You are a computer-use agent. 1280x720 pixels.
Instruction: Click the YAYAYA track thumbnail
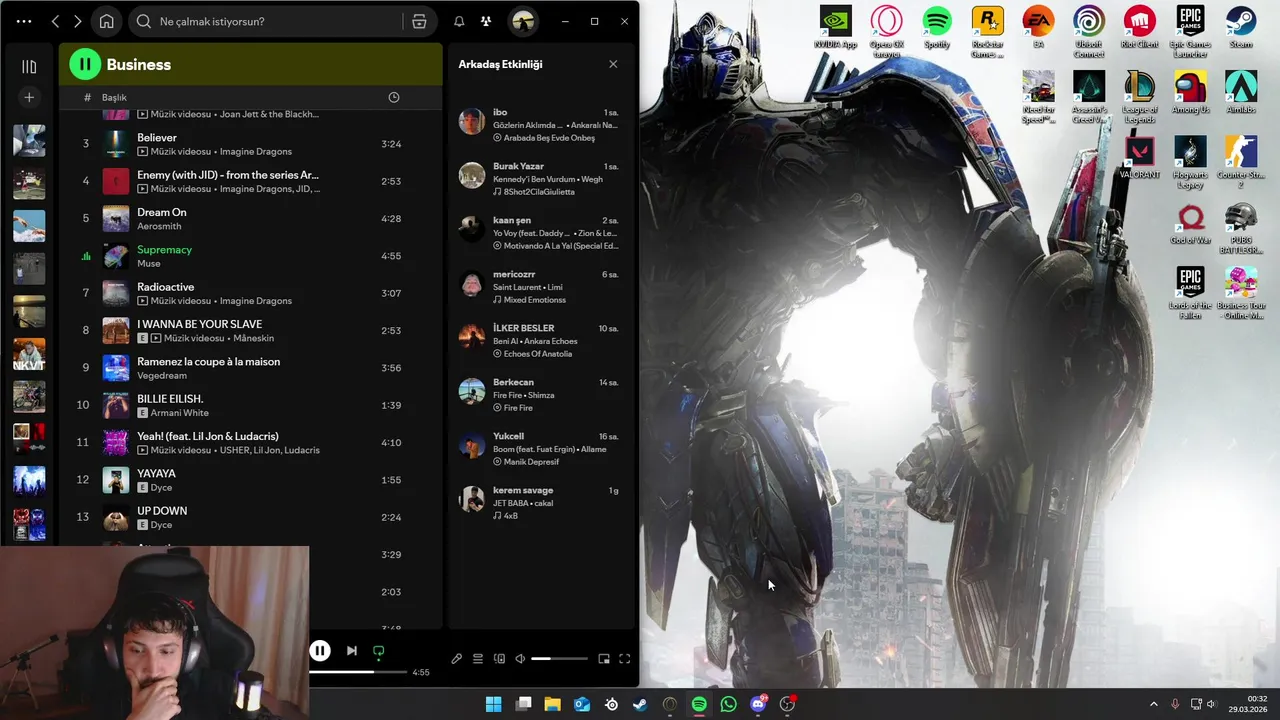pos(116,480)
